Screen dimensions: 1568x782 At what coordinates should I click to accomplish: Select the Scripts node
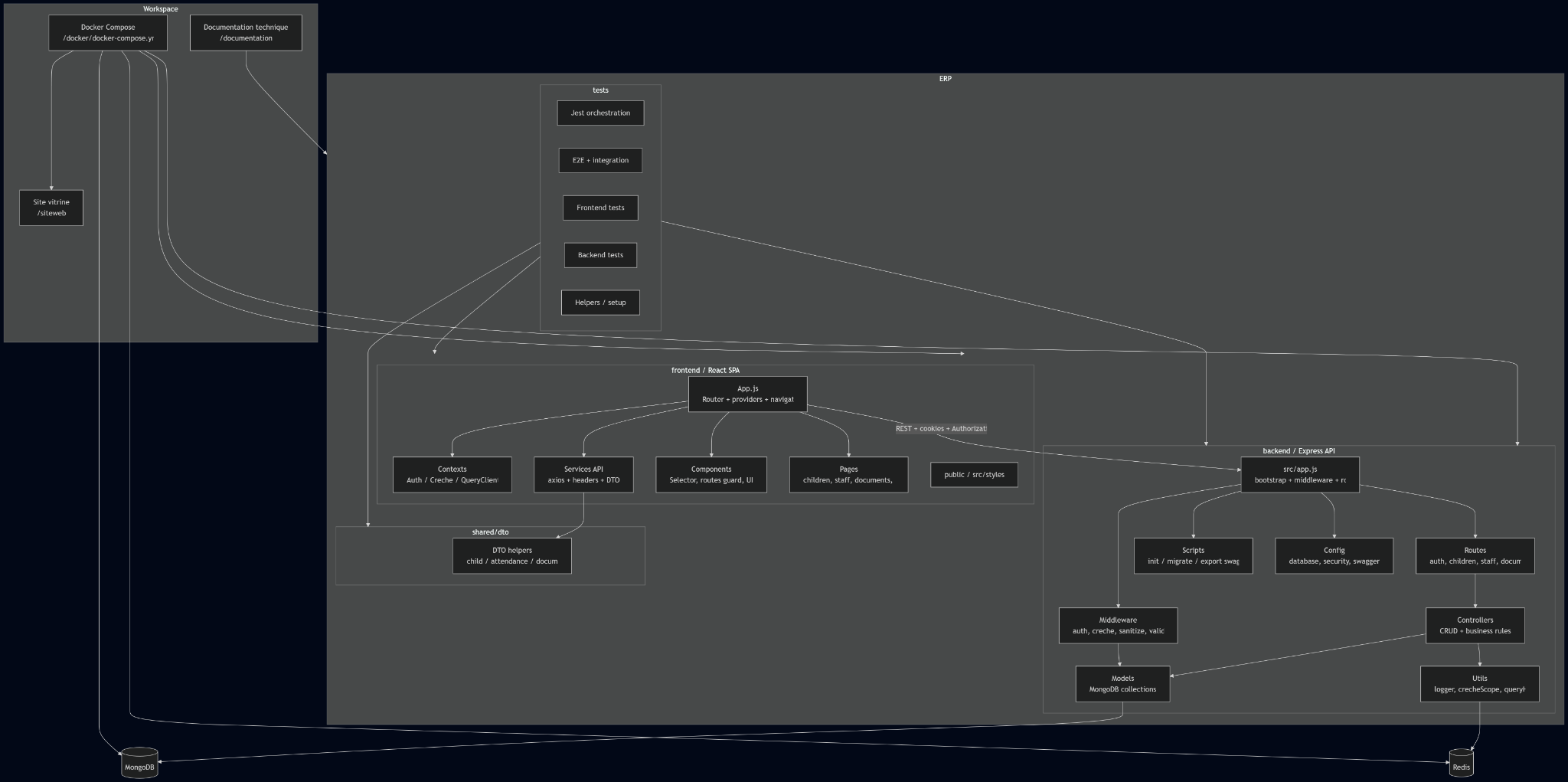1193,556
